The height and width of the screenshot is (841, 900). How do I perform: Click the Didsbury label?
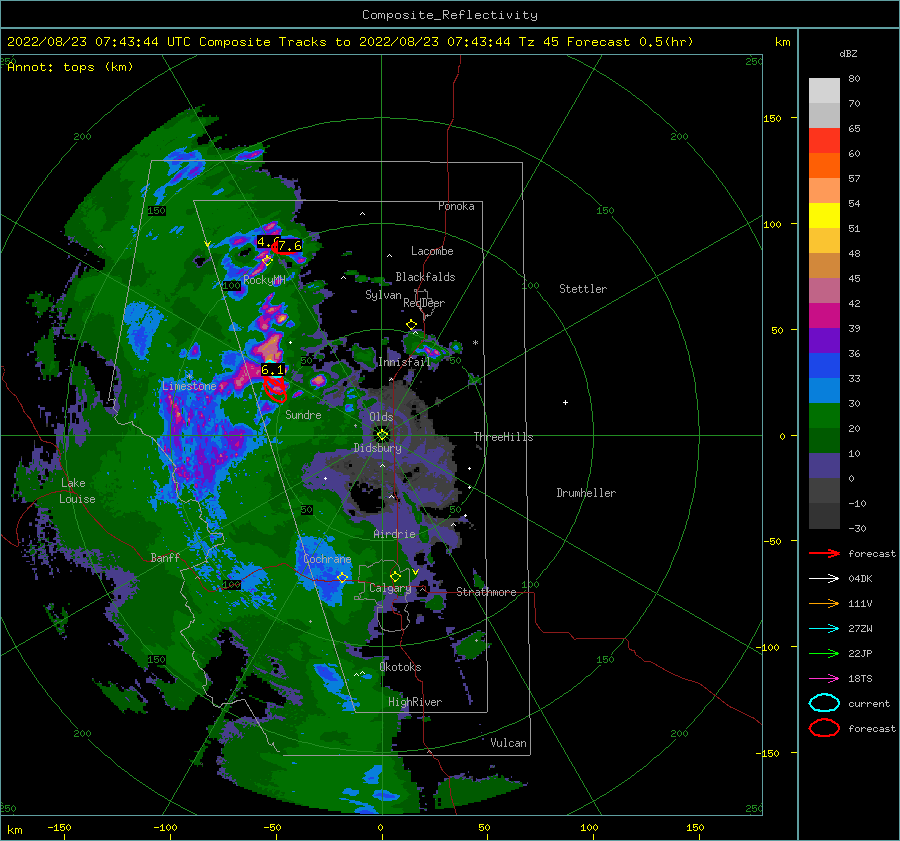[377, 448]
